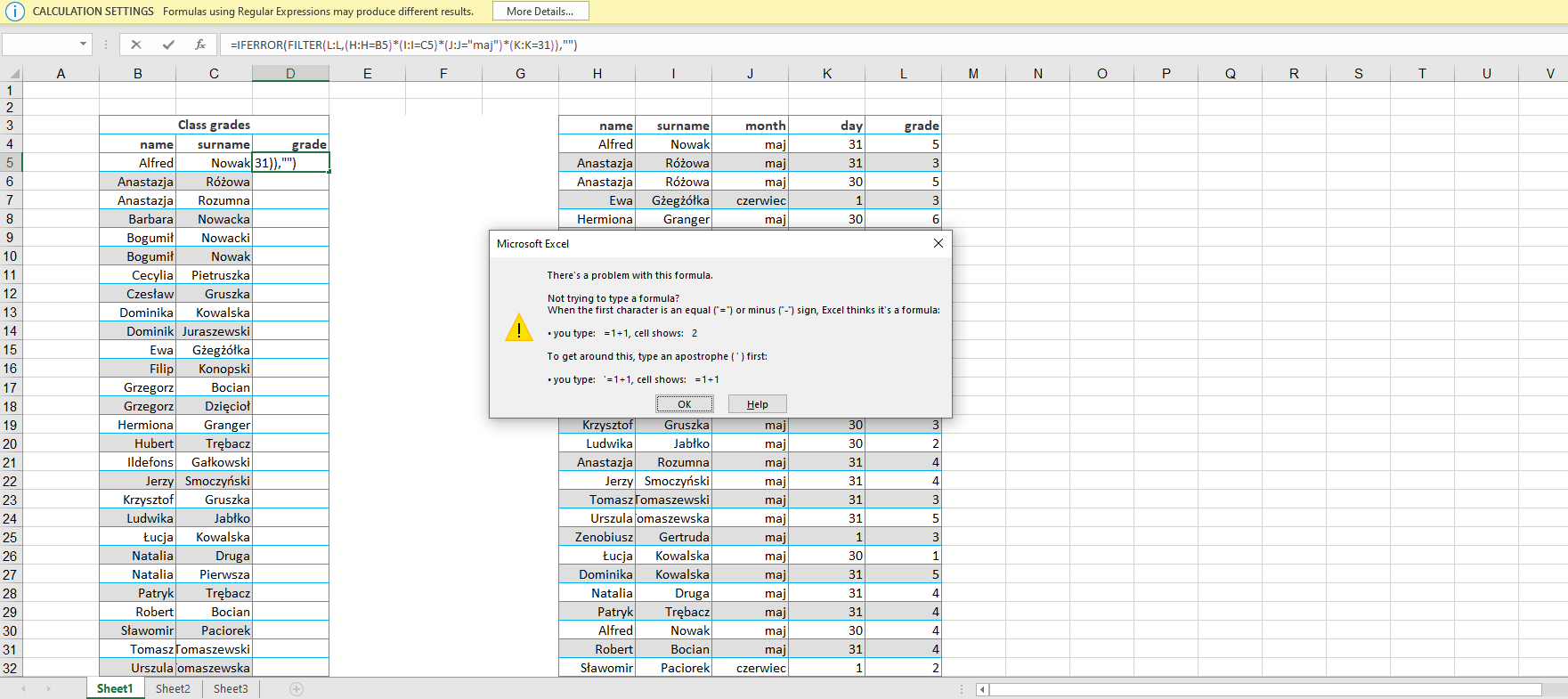Open the Name Box dropdown arrow
The image size is (1568, 699).
[x=84, y=44]
